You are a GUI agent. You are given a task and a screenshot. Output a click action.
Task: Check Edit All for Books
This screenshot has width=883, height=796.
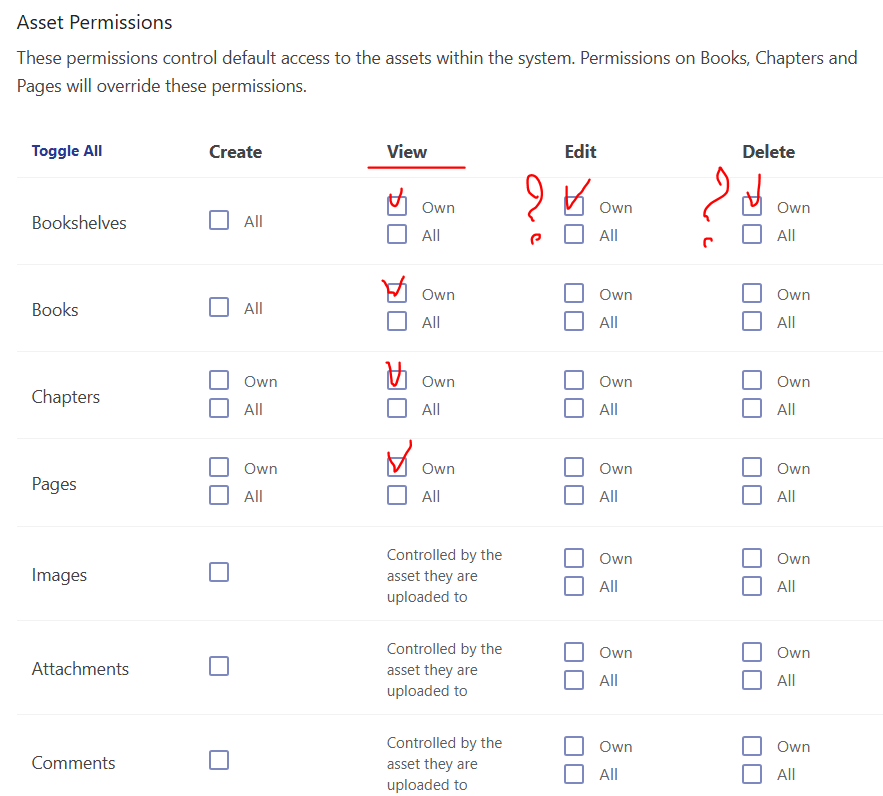(x=574, y=321)
